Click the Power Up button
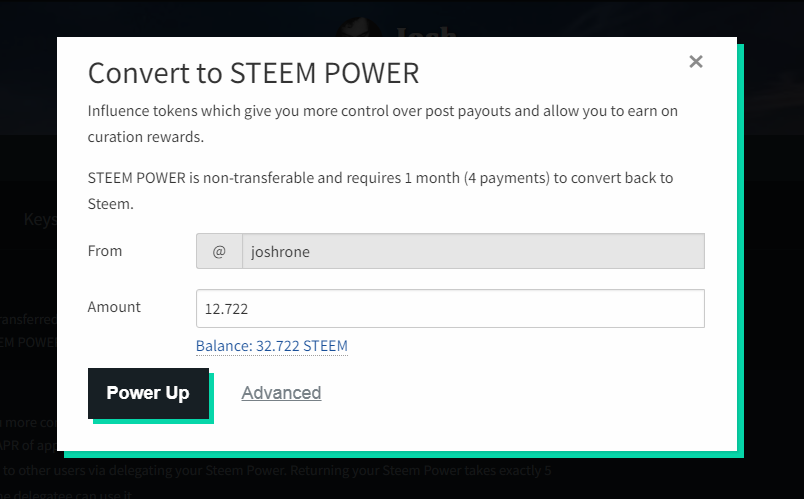This screenshot has height=499, width=804. tap(148, 393)
